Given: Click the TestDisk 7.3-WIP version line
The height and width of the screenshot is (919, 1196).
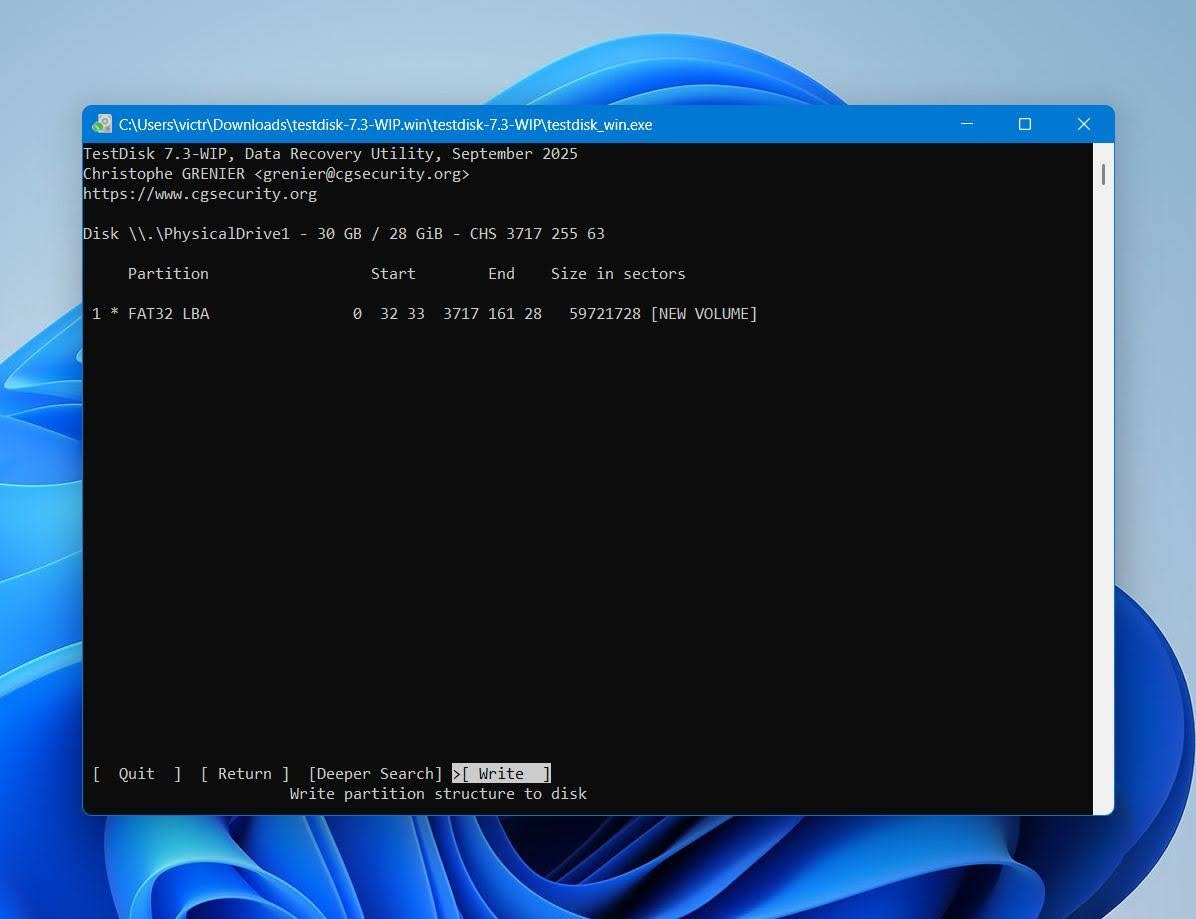Looking at the screenshot, I should [330, 154].
